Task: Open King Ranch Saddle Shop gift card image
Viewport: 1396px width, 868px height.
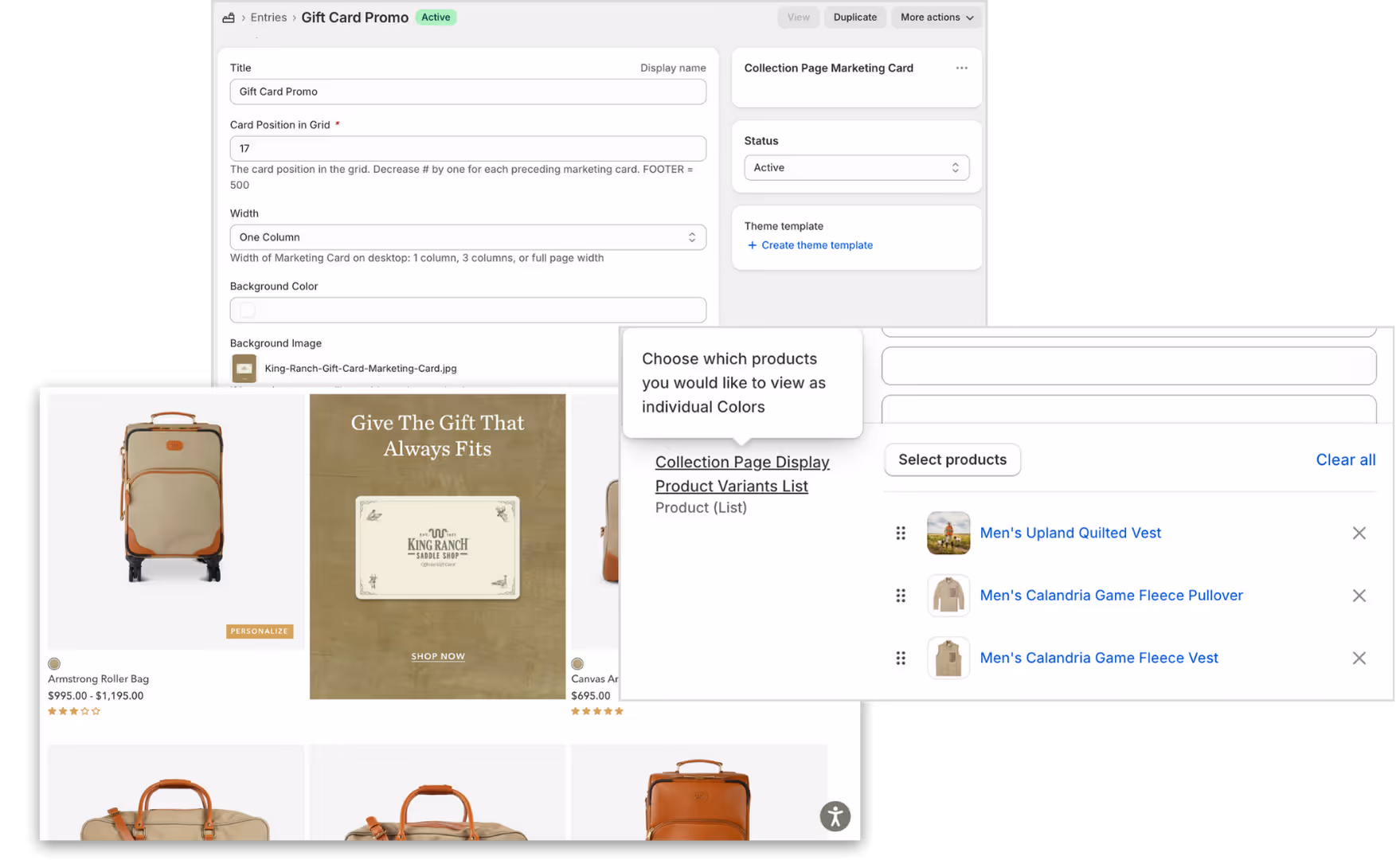Action: (x=437, y=547)
